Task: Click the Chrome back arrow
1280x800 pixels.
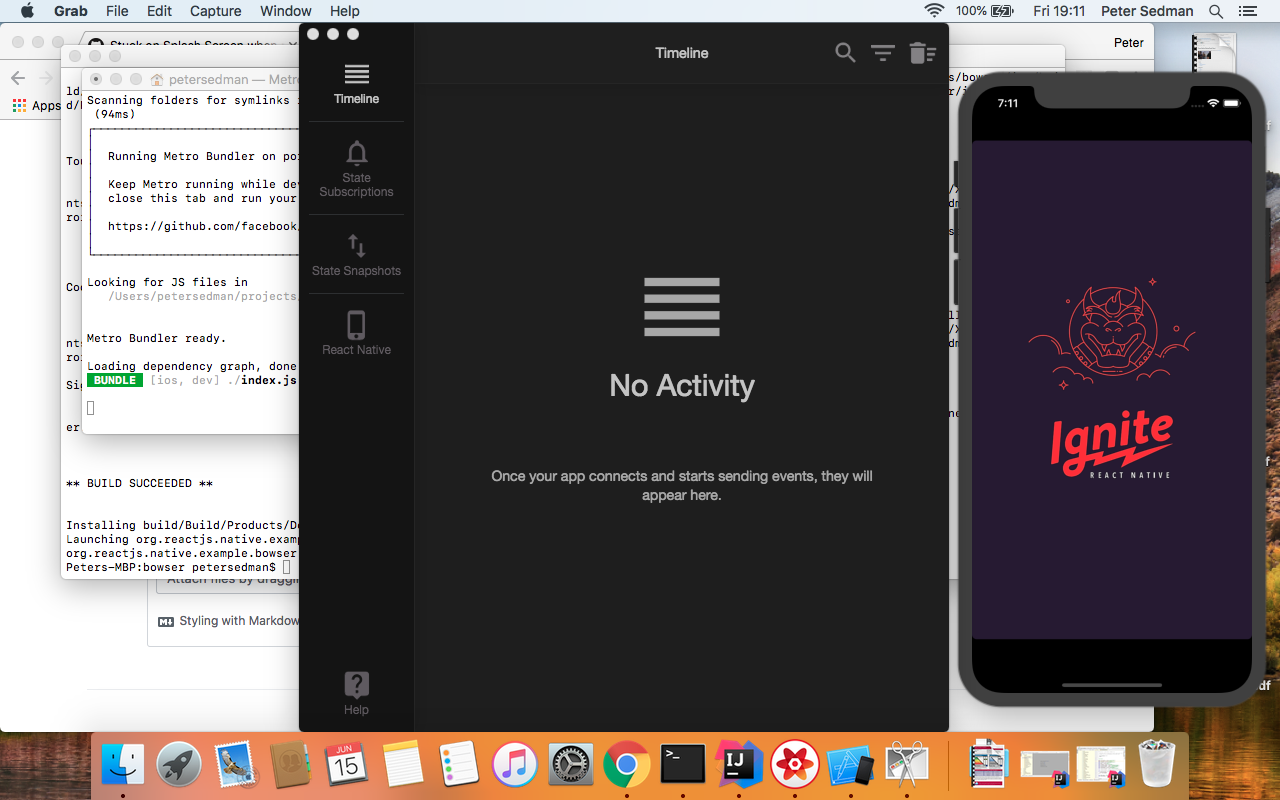Action: [x=18, y=78]
